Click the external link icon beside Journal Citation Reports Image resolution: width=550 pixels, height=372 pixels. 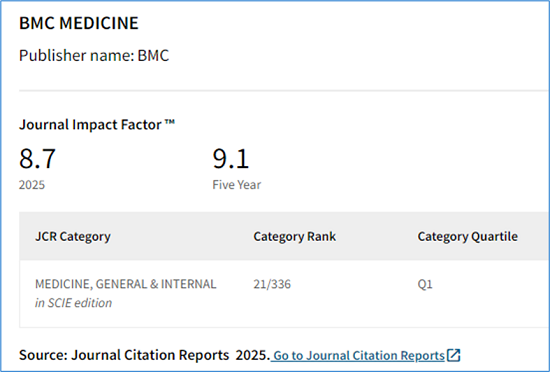click(x=454, y=355)
